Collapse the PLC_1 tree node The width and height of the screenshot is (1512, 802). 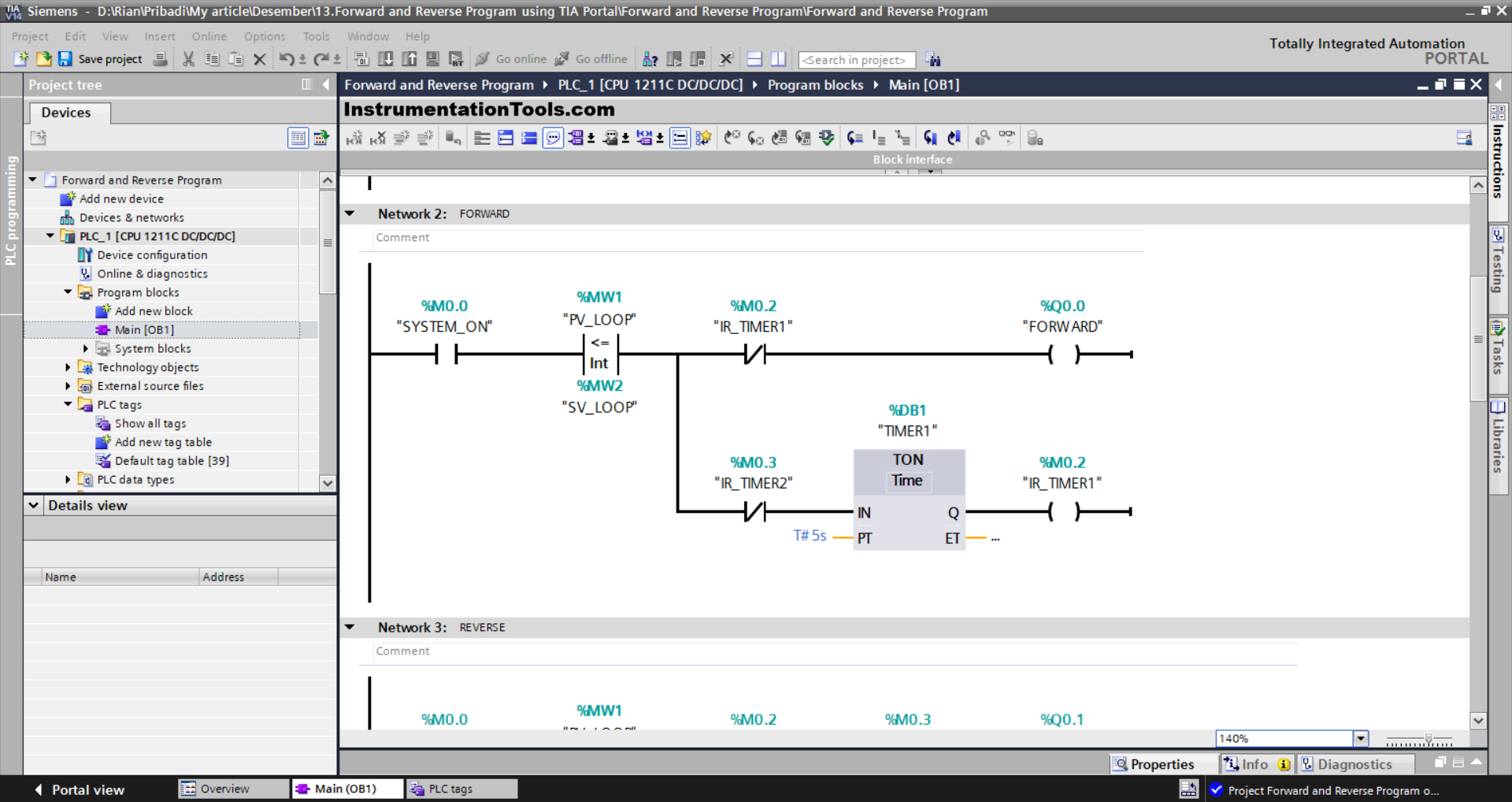tap(50, 236)
